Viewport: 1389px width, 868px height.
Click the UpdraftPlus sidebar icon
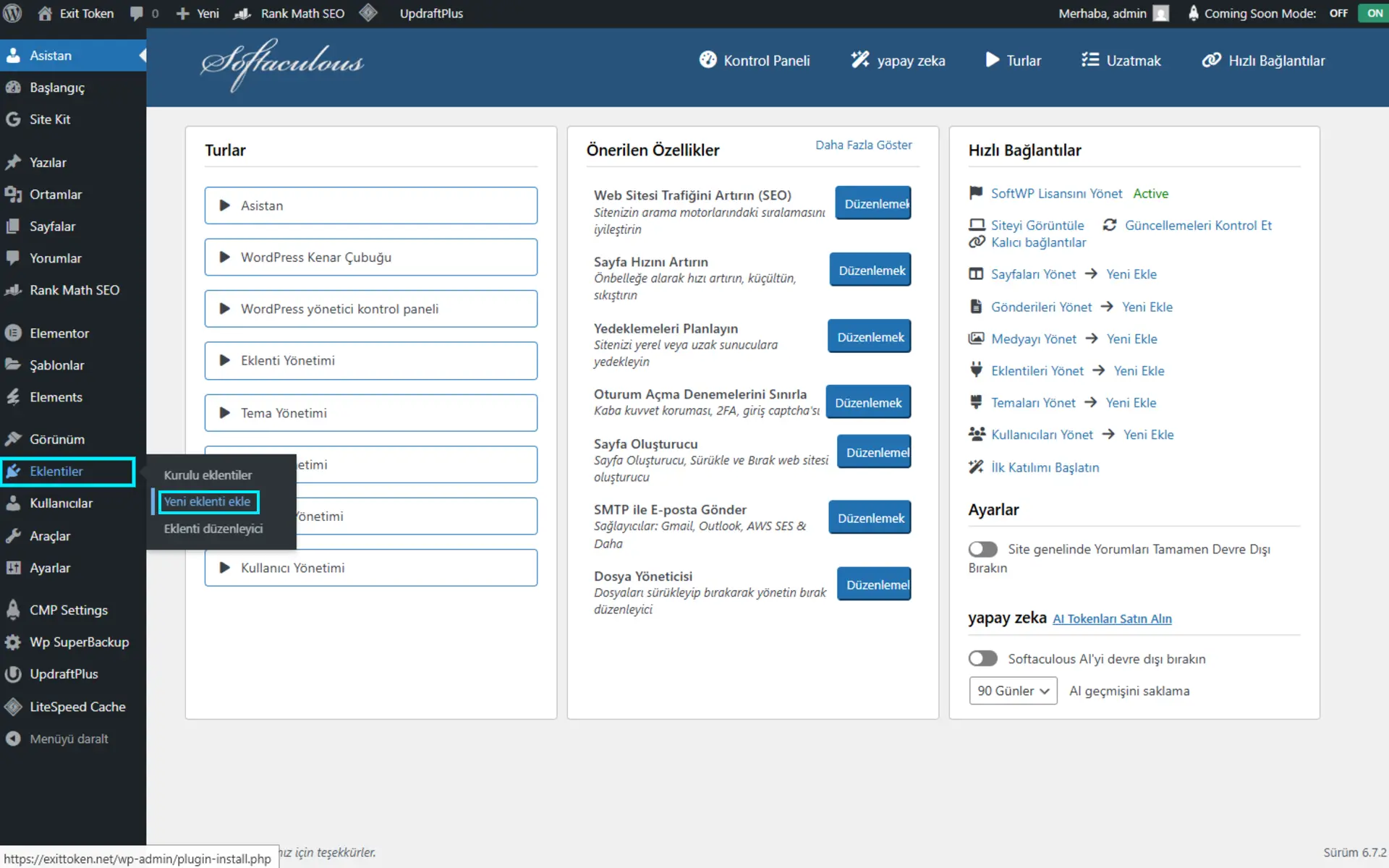click(x=13, y=674)
